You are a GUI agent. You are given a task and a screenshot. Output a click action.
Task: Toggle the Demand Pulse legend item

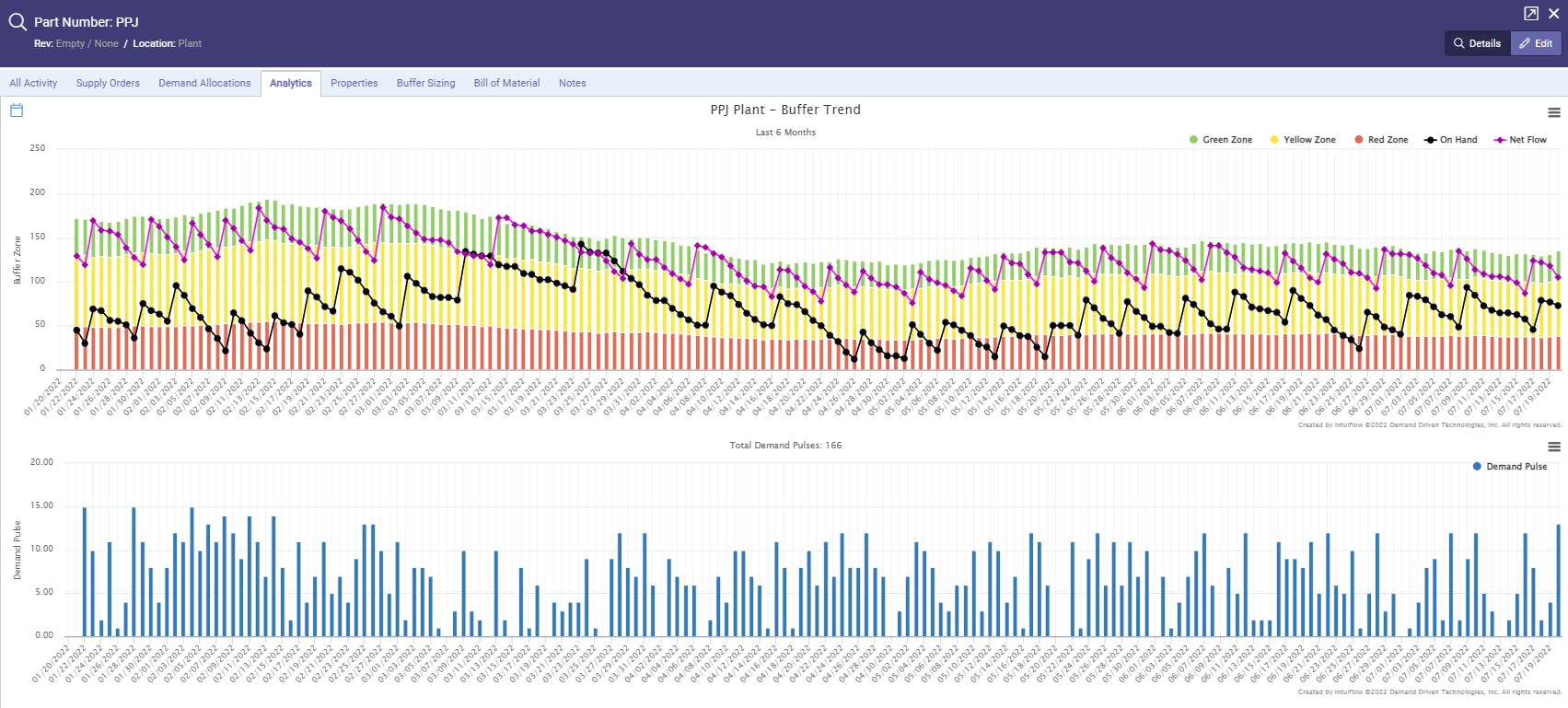[1510, 467]
